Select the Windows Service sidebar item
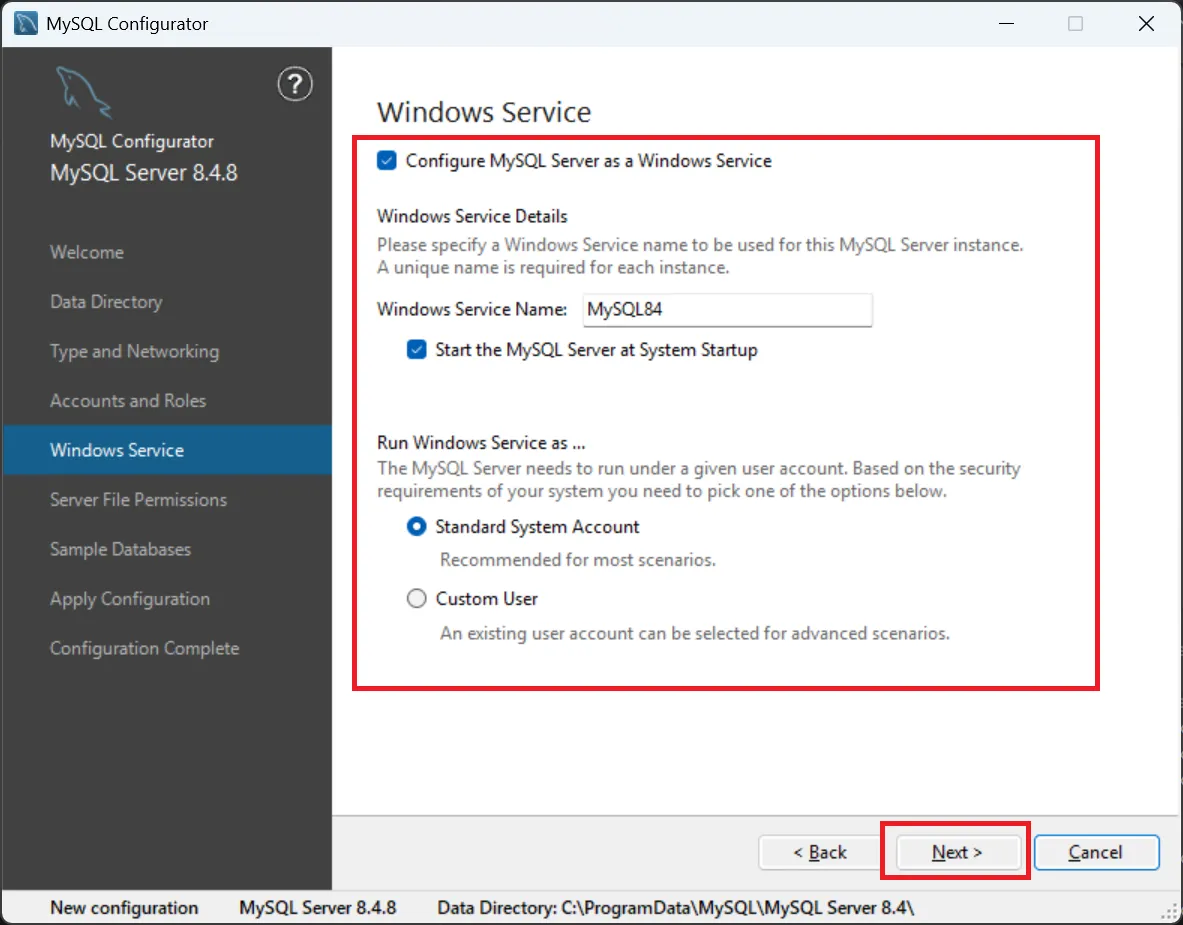The width and height of the screenshot is (1183, 925). point(117,450)
